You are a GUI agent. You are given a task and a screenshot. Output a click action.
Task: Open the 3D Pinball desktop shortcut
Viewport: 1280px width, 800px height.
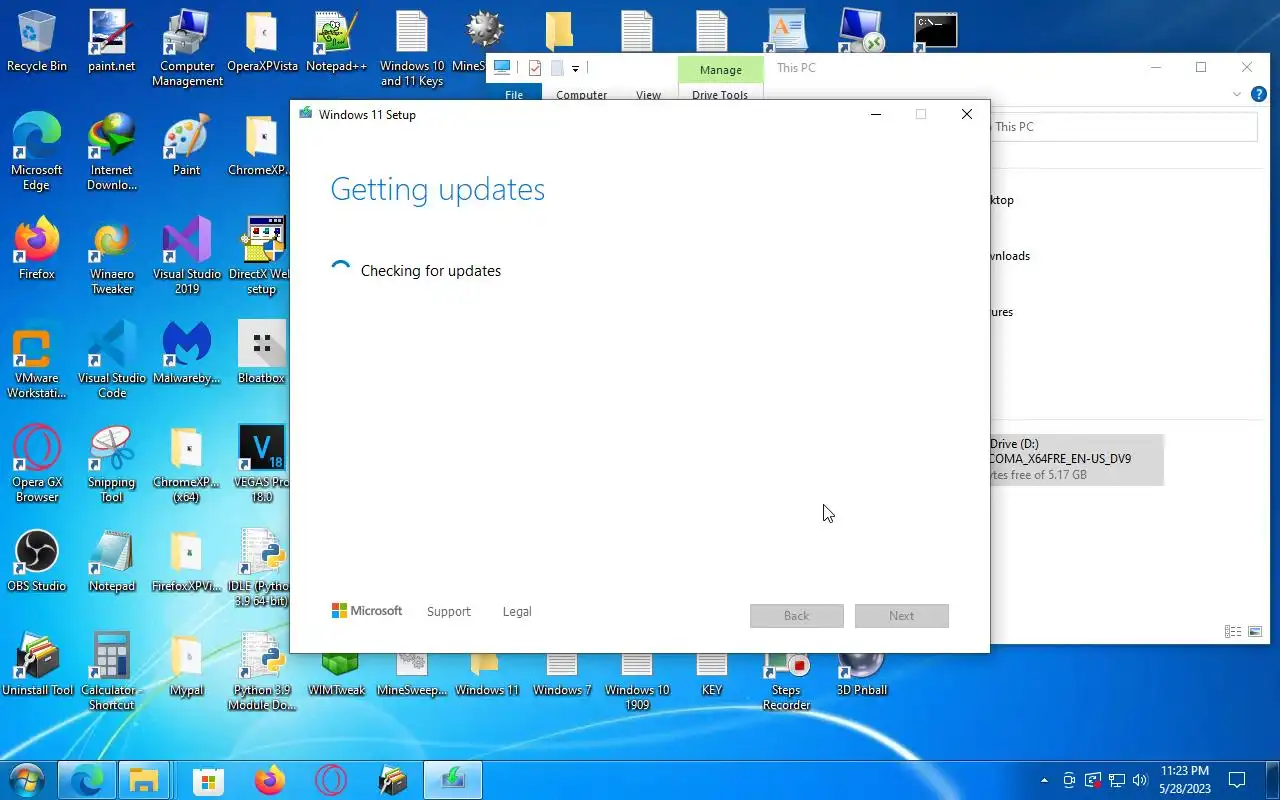(x=862, y=675)
